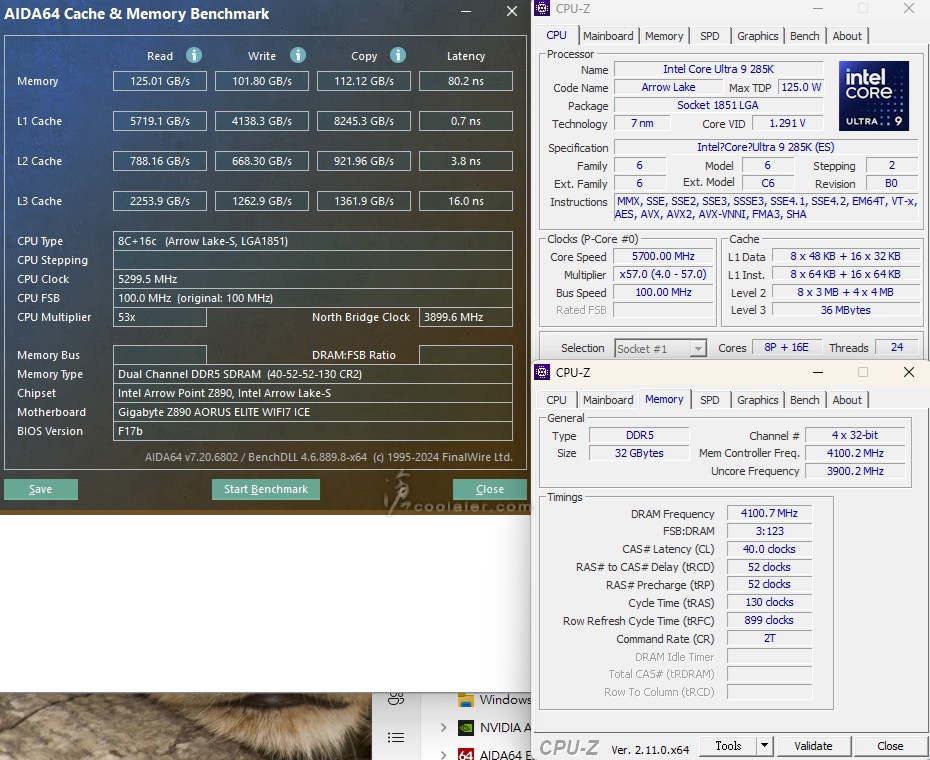The height and width of the screenshot is (760, 930).
Task: Click Threads value 24 in CPU-Z
Action: [896, 347]
